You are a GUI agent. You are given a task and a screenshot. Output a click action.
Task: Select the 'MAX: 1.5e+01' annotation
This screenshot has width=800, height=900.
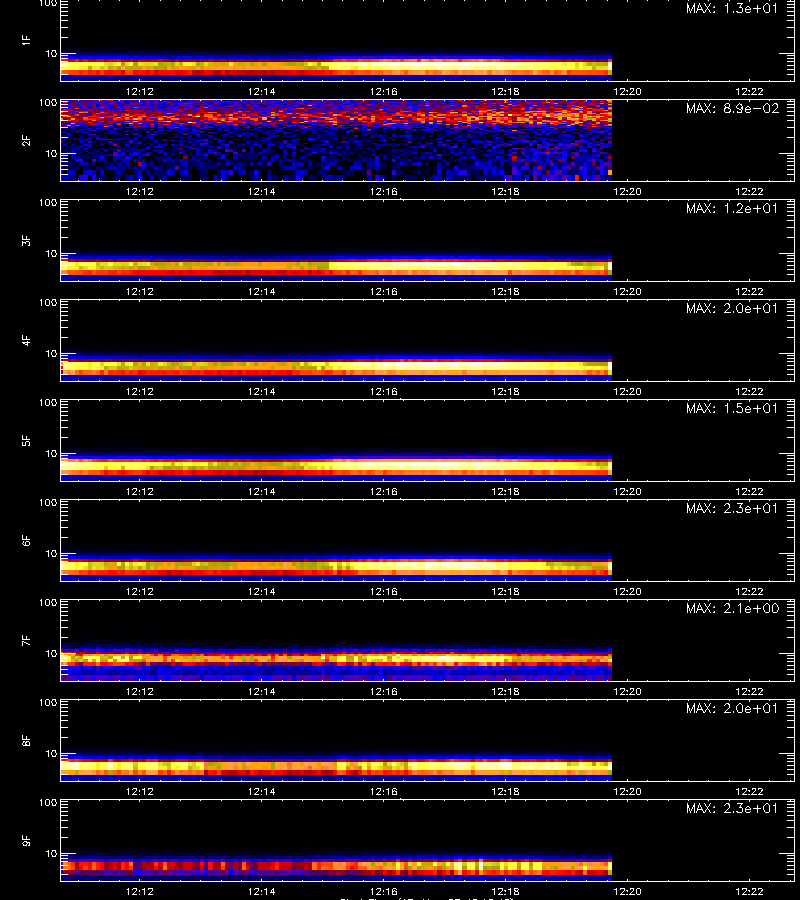coord(732,408)
